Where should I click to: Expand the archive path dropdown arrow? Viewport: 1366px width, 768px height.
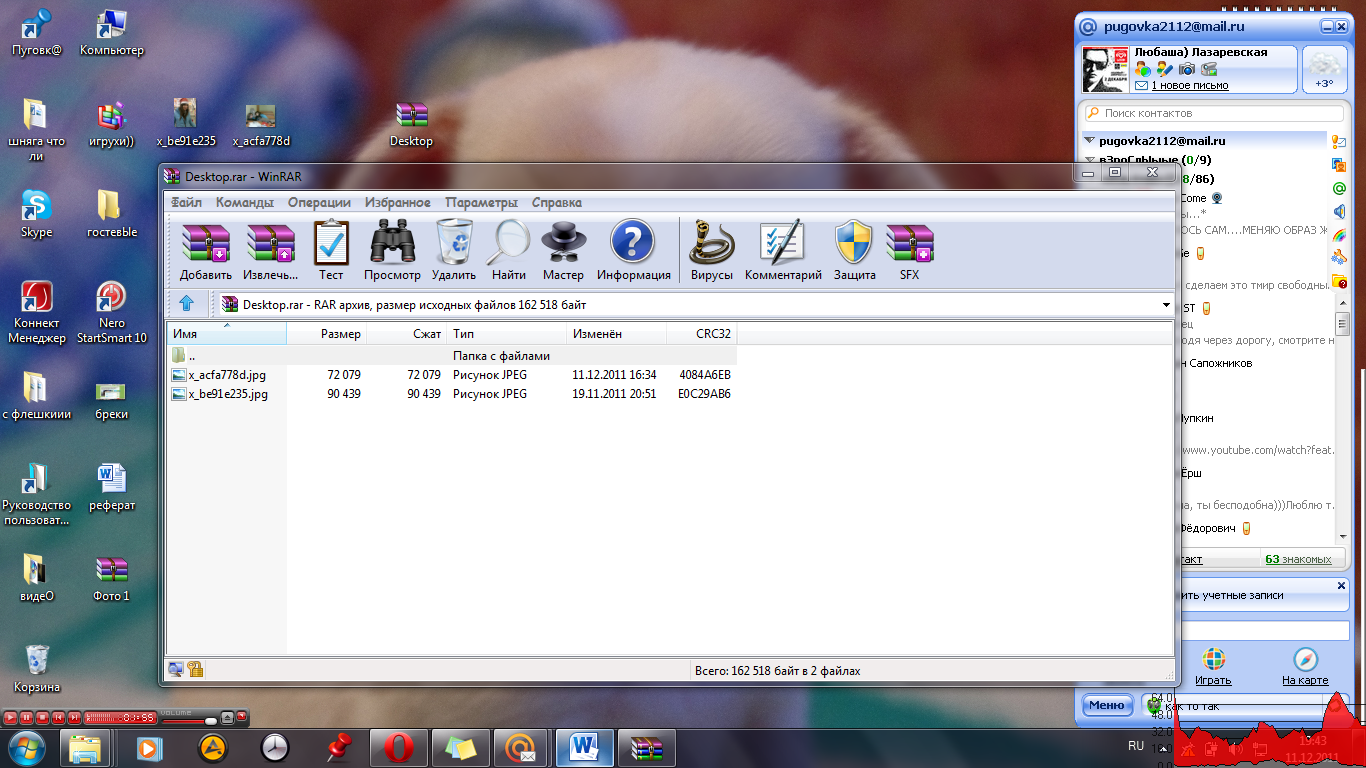[x=1166, y=304]
